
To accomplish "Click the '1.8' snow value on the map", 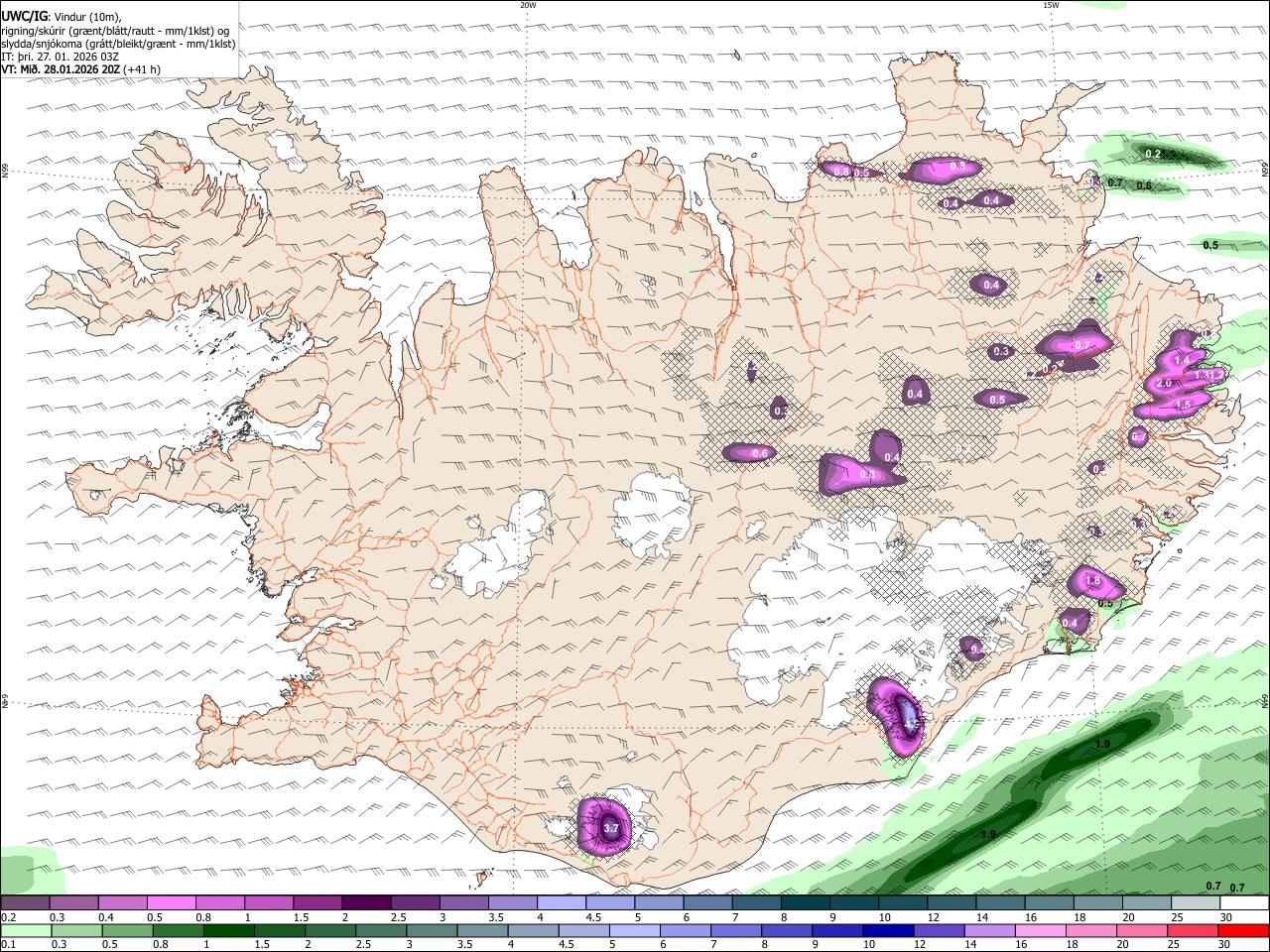I will coord(1093,581).
